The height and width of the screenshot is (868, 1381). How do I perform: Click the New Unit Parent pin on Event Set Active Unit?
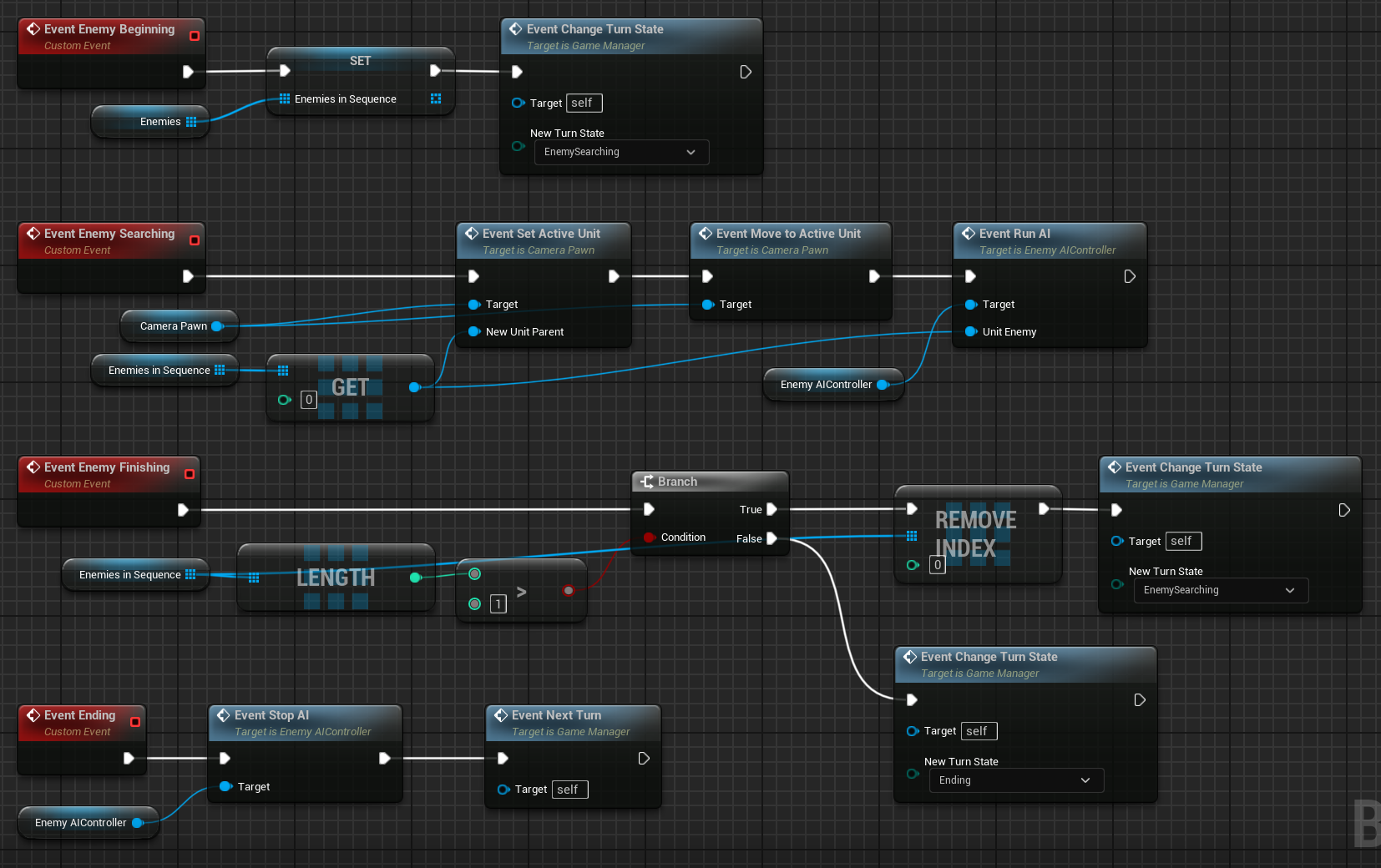click(474, 331)
